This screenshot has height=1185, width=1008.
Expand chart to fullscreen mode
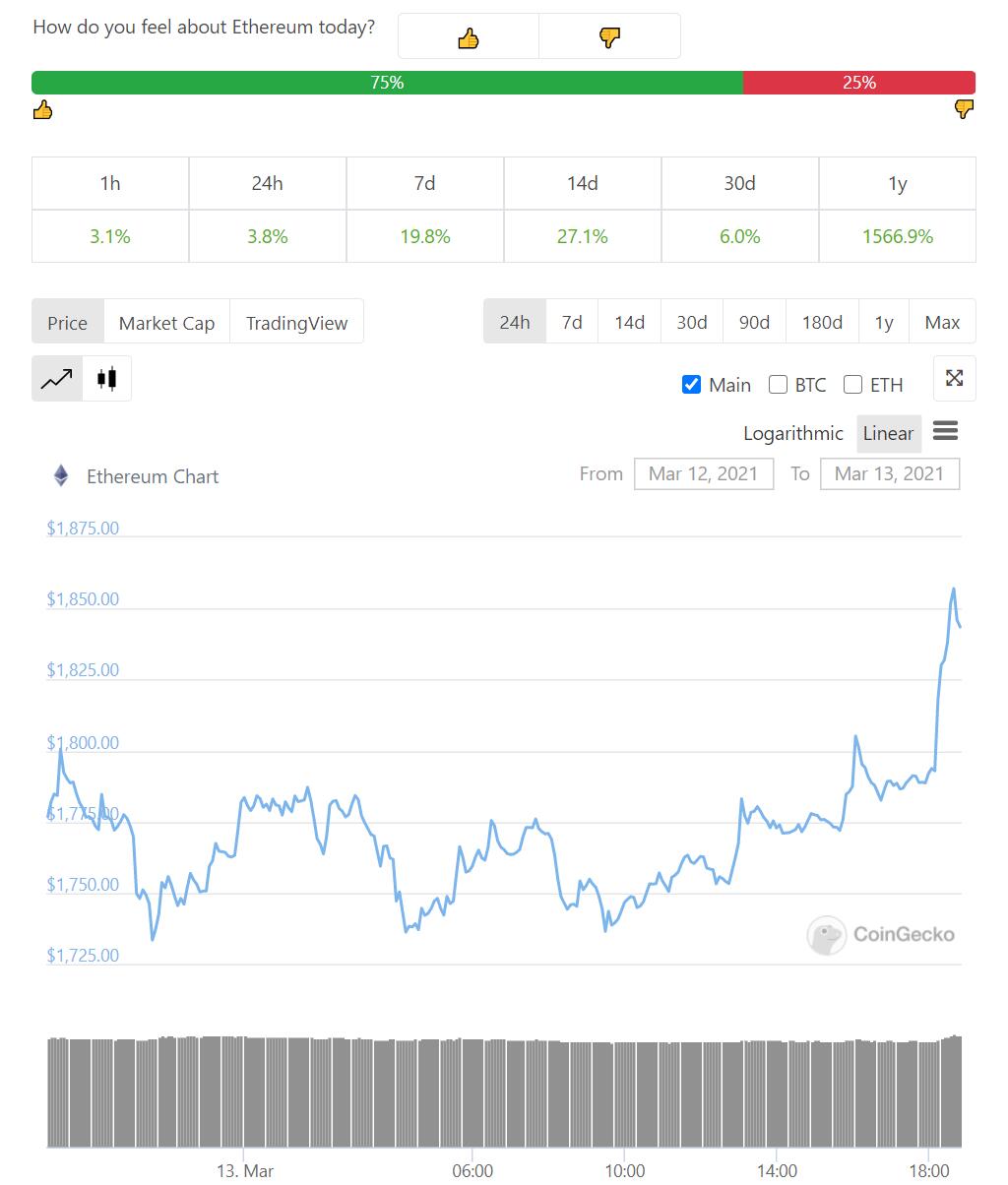tap(953, 378)
